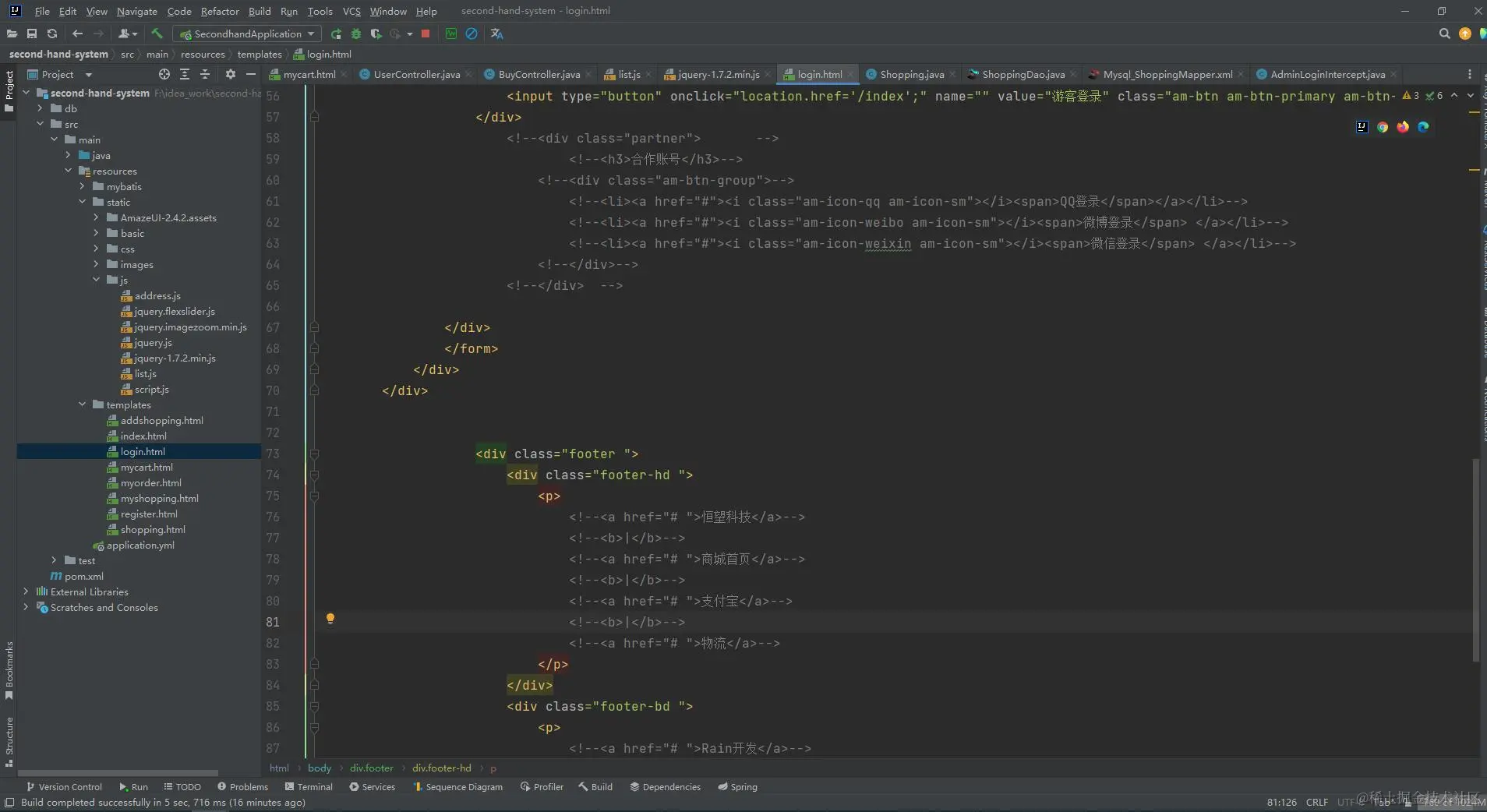Open Sequence Diagram tool window

tap(458, 787)
